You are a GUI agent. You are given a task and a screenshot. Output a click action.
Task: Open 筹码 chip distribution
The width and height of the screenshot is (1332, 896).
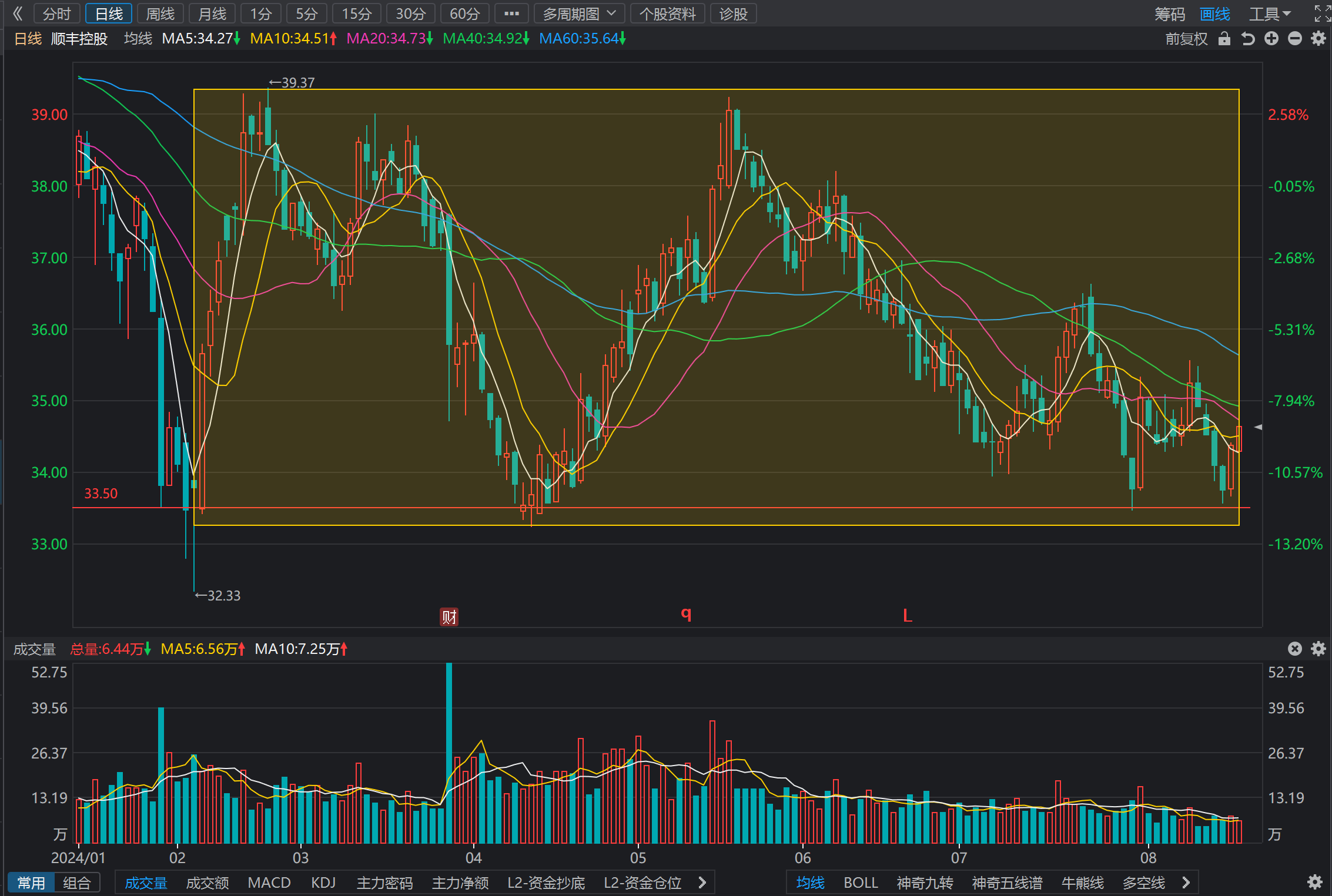[x=1170, y=14]
